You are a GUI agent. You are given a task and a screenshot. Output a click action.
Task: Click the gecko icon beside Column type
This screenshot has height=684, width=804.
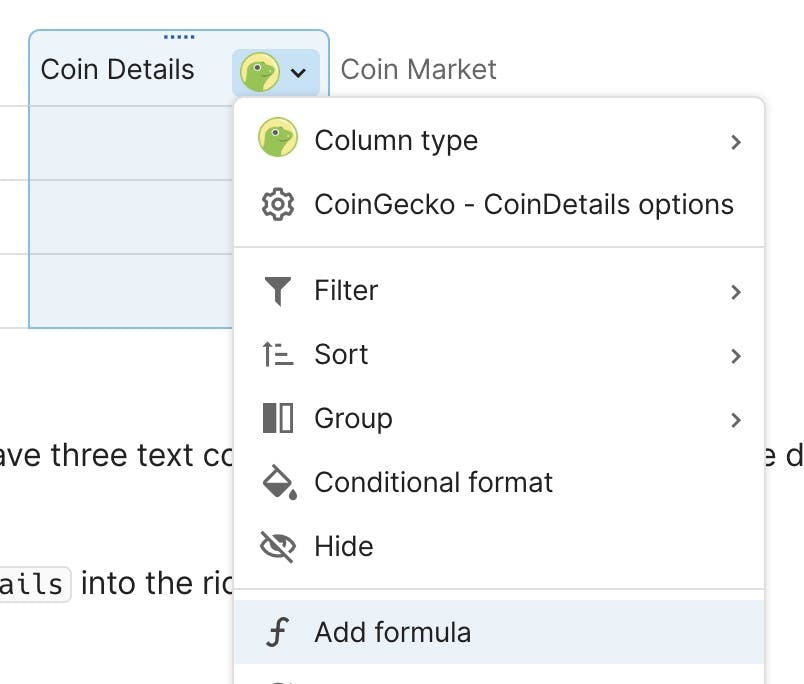tap(277, 139)
